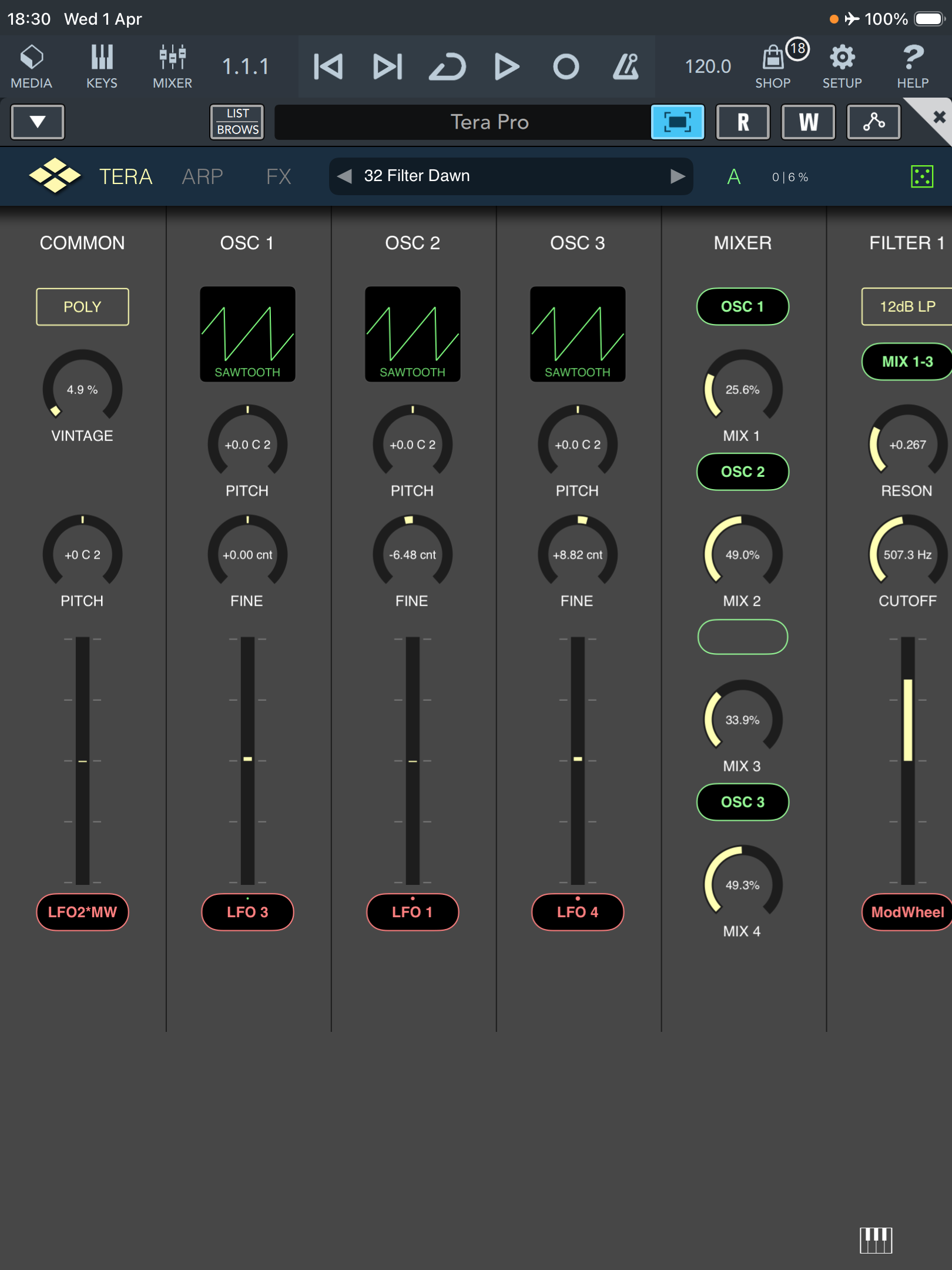Open the SETUP gear
The image size is (952, 1270).
[x=842, y=66]
